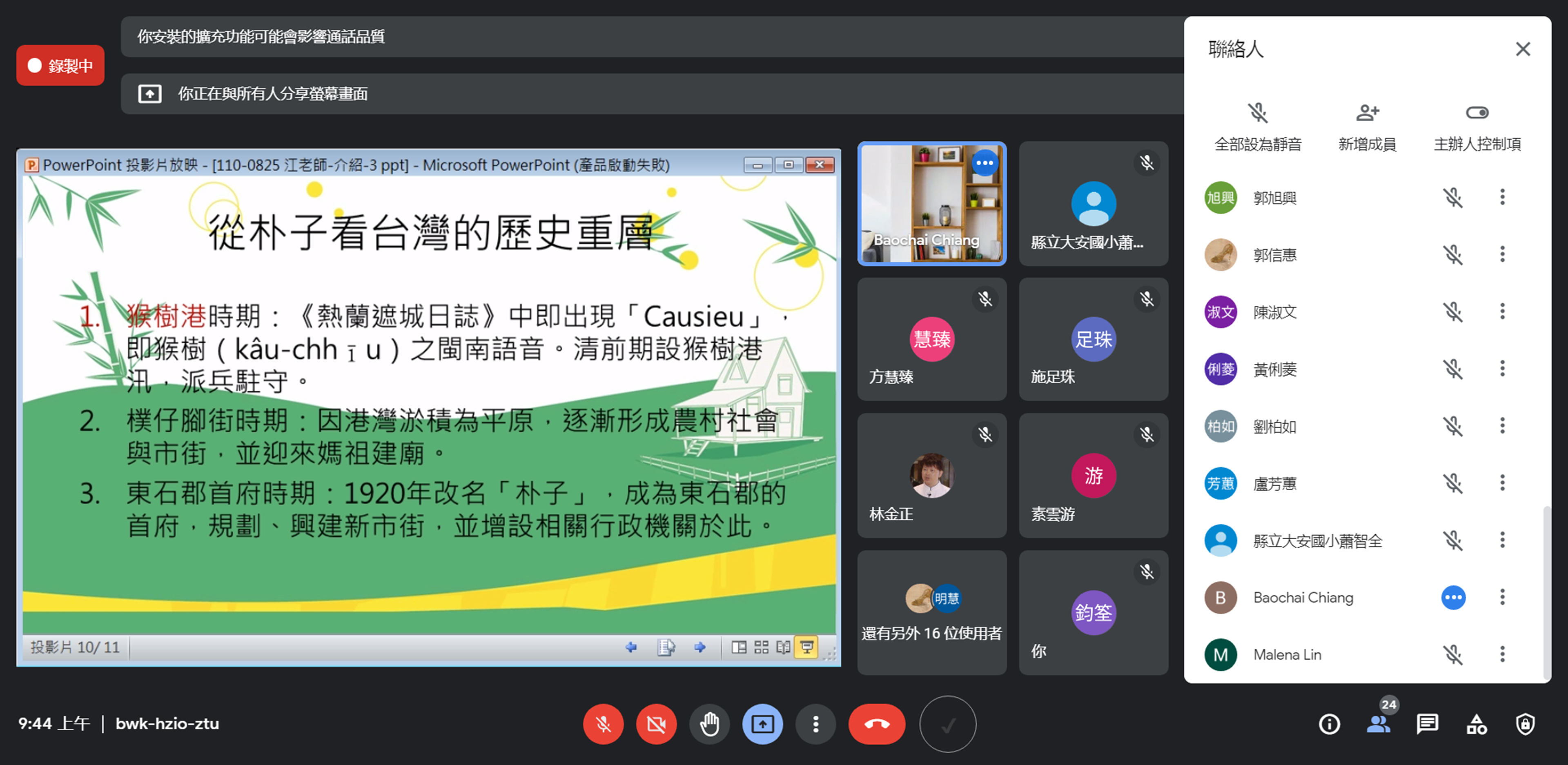Close the 聯絡人 side panel

click(x=1522, y=49)
